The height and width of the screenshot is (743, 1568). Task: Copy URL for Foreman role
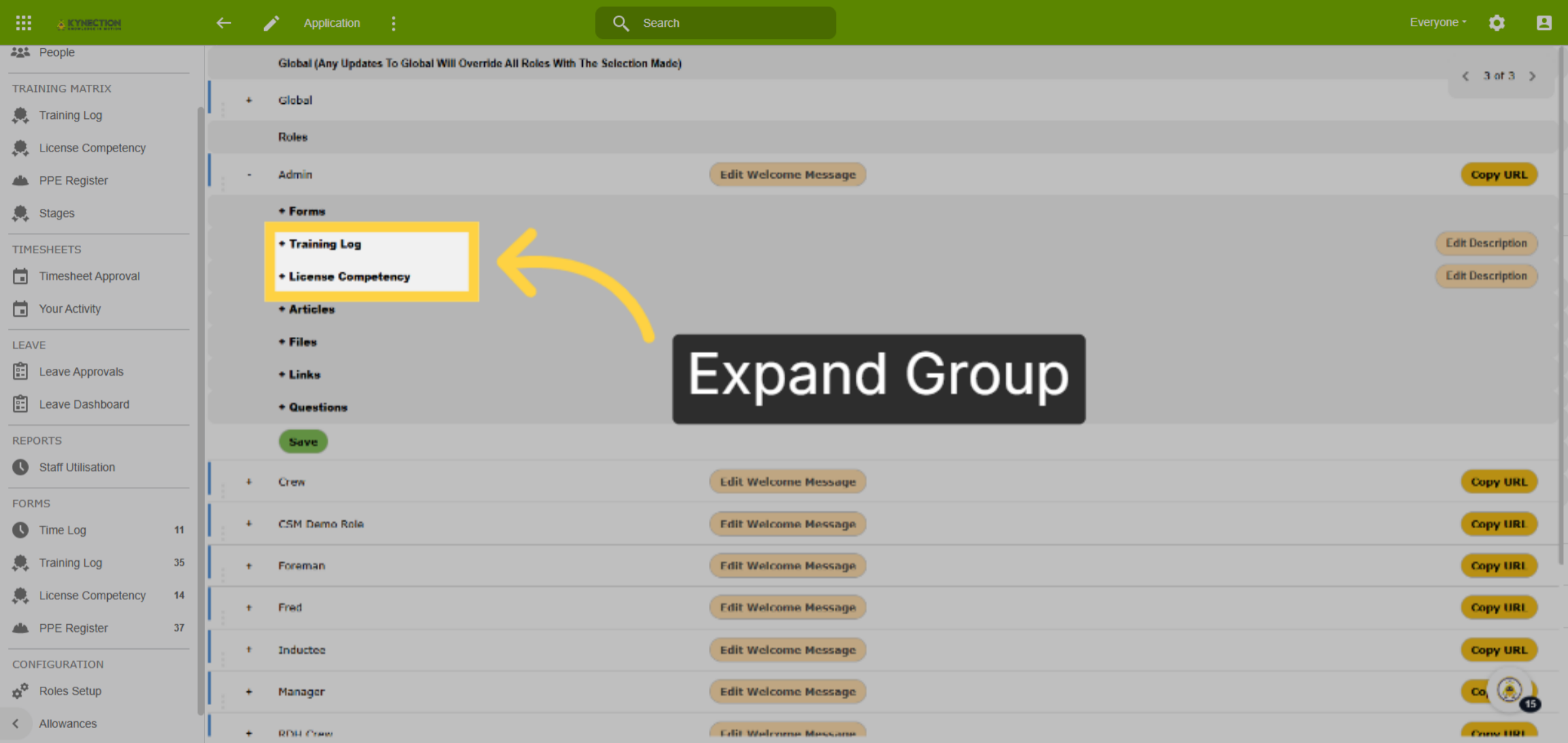point(1499,565)
